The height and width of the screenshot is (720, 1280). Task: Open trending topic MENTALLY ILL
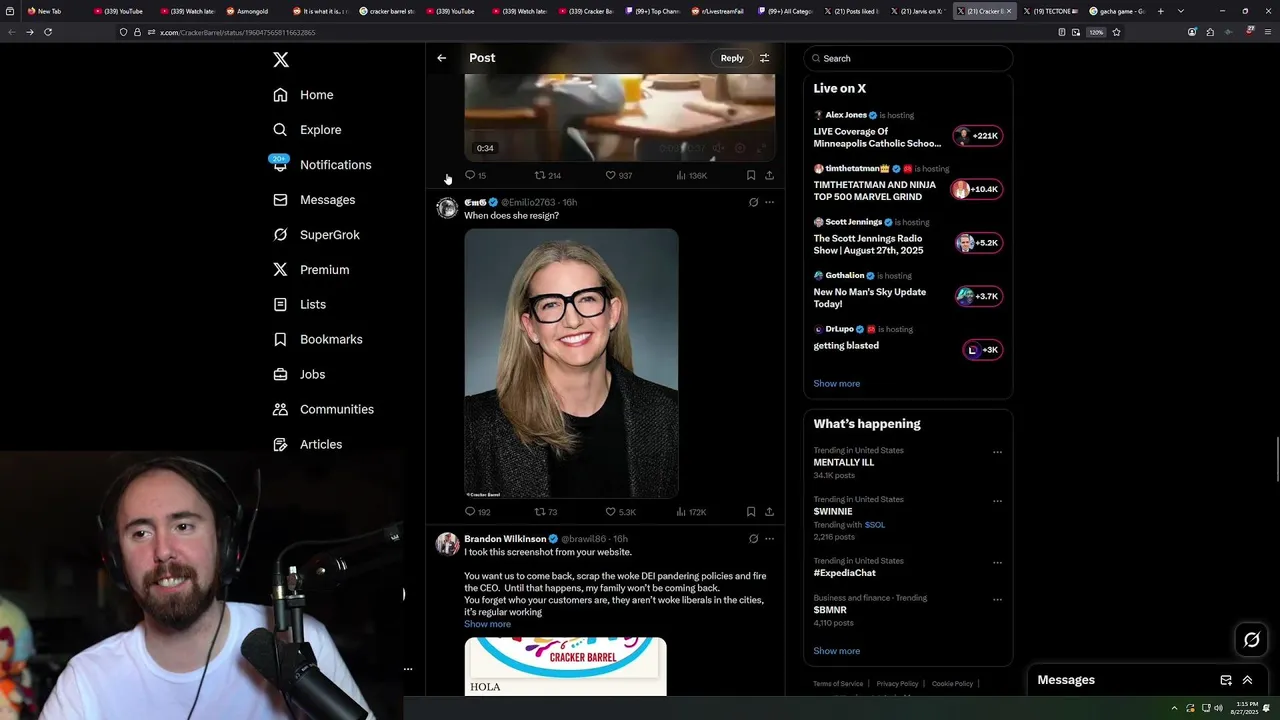click(x=843, y=463)
